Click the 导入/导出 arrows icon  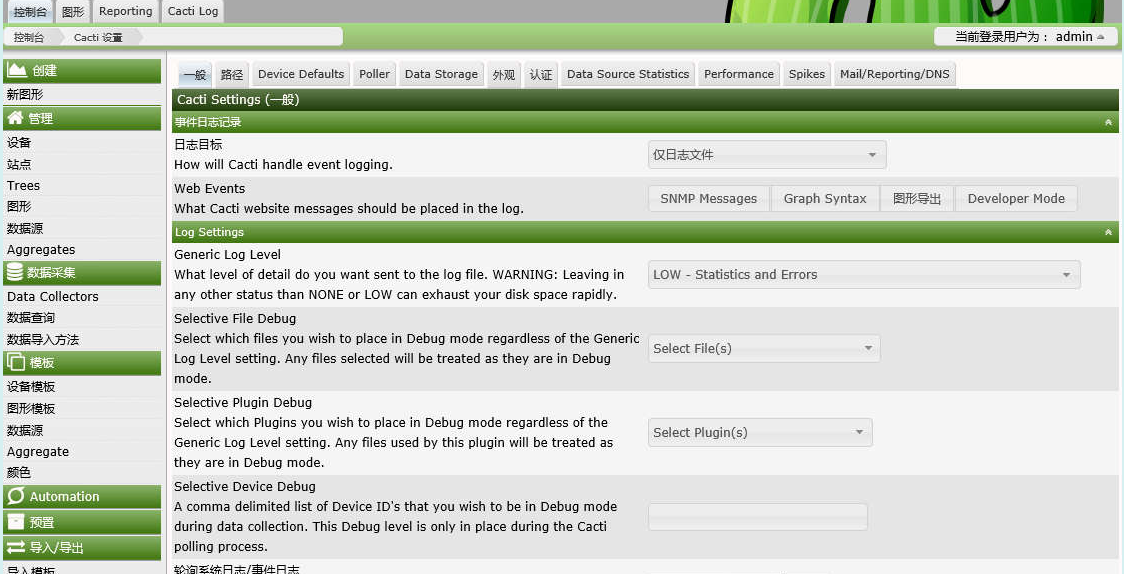[x=16, y=547]
